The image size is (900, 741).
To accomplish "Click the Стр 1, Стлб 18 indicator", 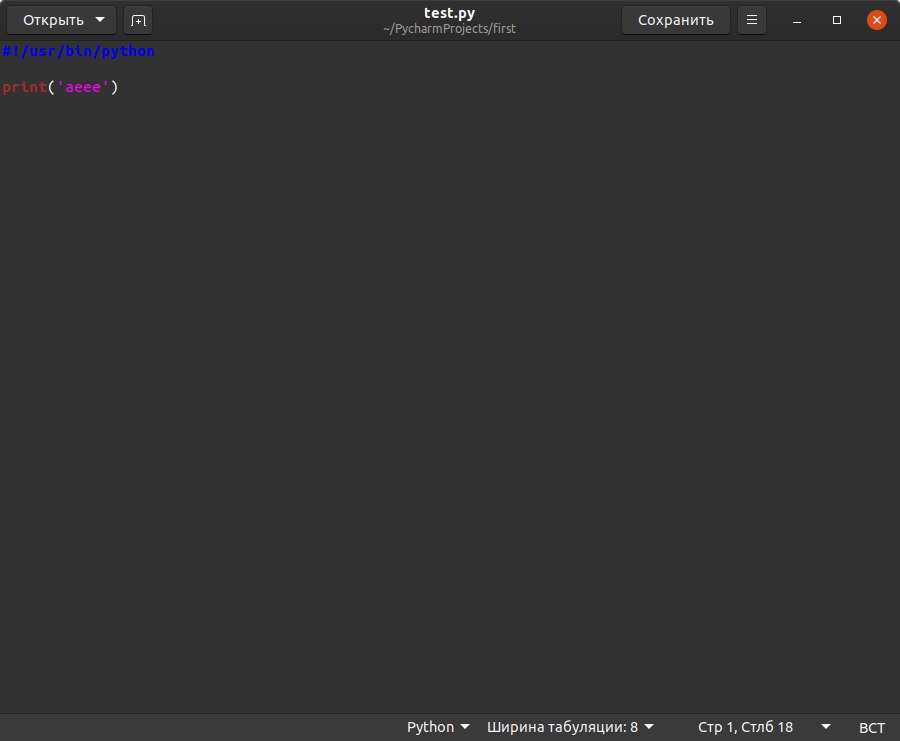I will coord(745,727).
